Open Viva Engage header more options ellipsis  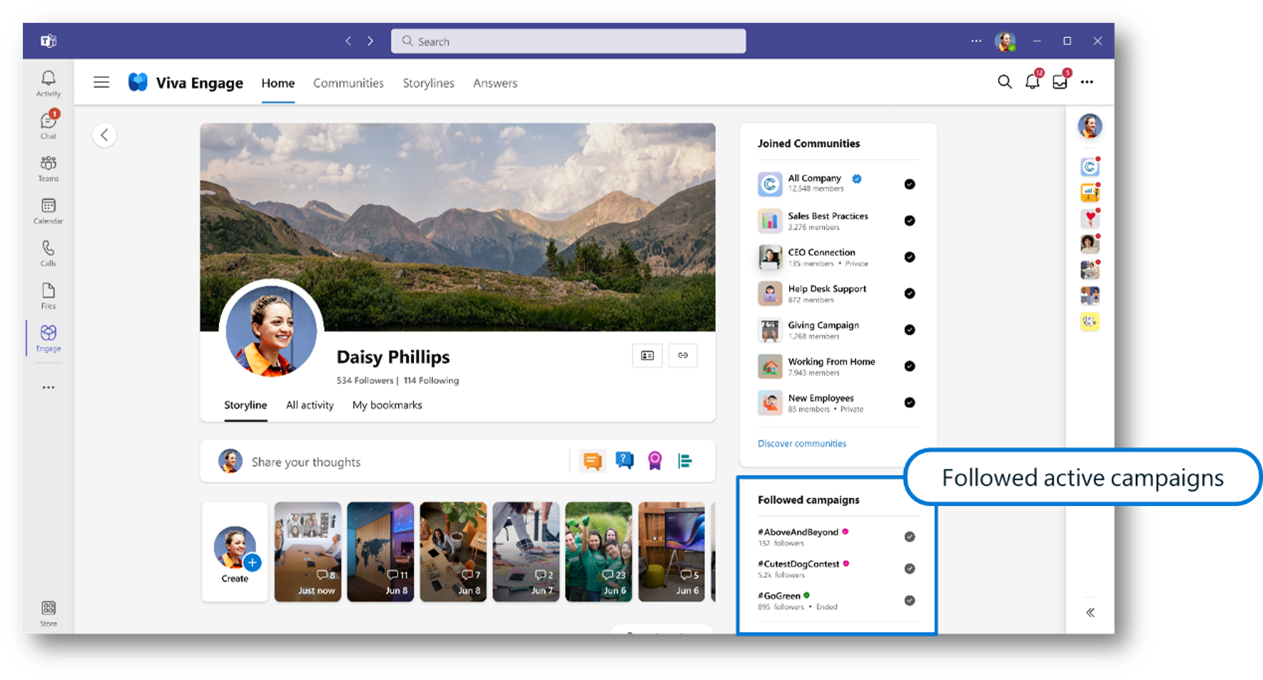click(1087, 82)
